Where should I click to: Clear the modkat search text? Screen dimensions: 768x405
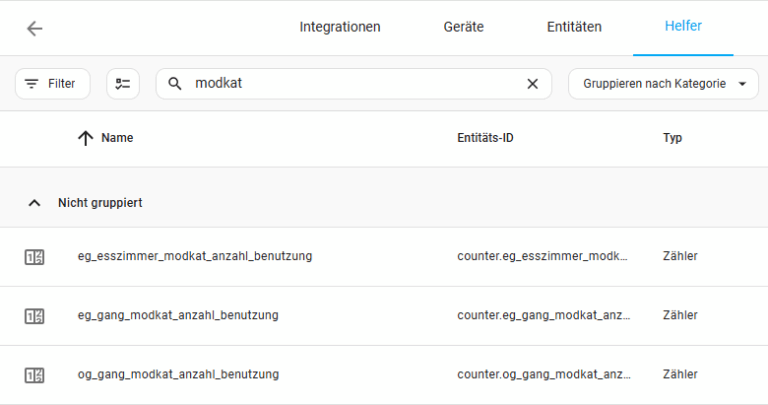point(532,84)
